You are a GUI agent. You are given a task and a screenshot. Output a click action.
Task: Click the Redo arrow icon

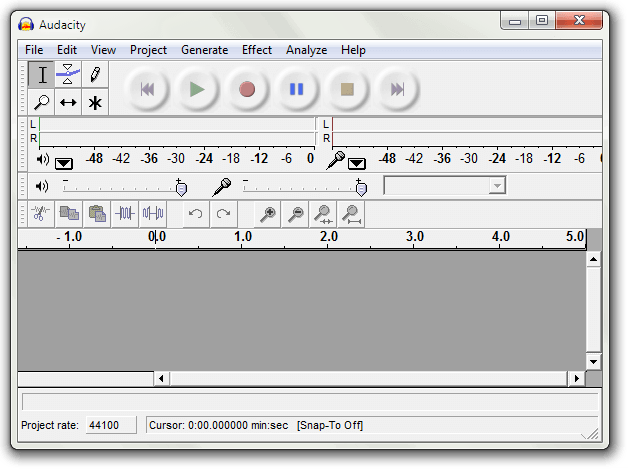tap(223, 213)
